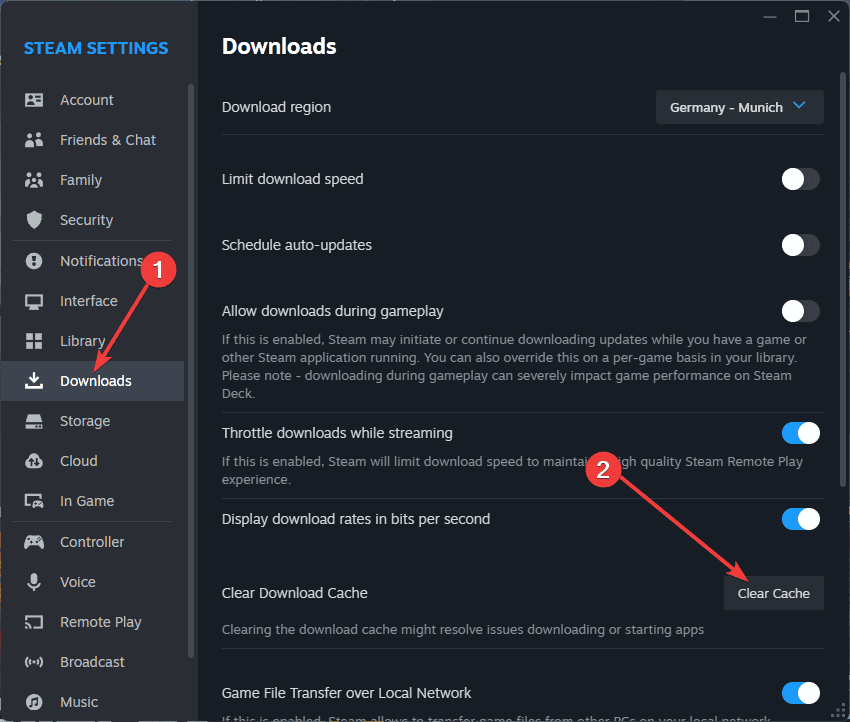
Task: Click the settings sidebar scrollbar
Action: (191, 370)
